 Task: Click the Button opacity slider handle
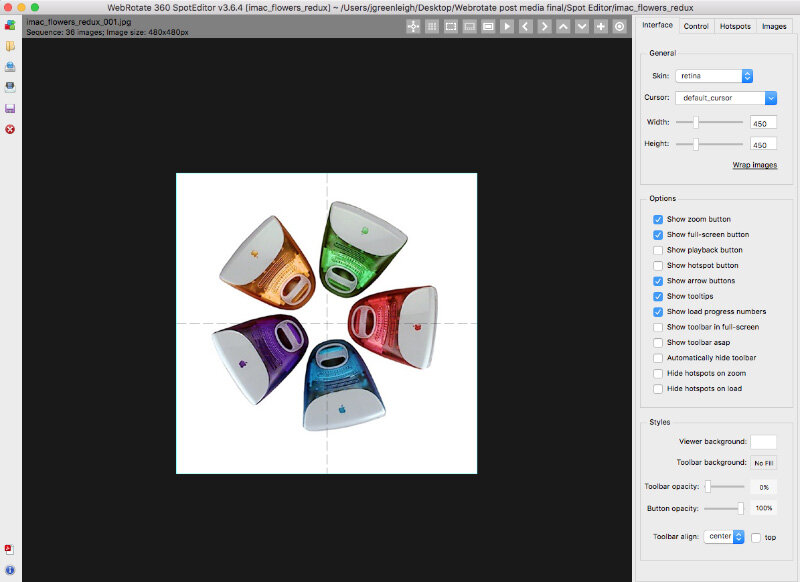point(740,508)
